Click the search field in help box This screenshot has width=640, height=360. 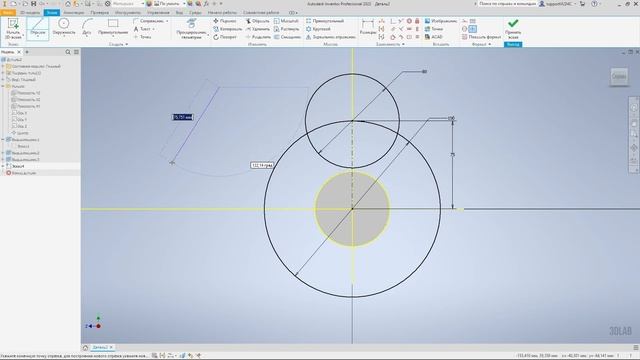point(507,4)
